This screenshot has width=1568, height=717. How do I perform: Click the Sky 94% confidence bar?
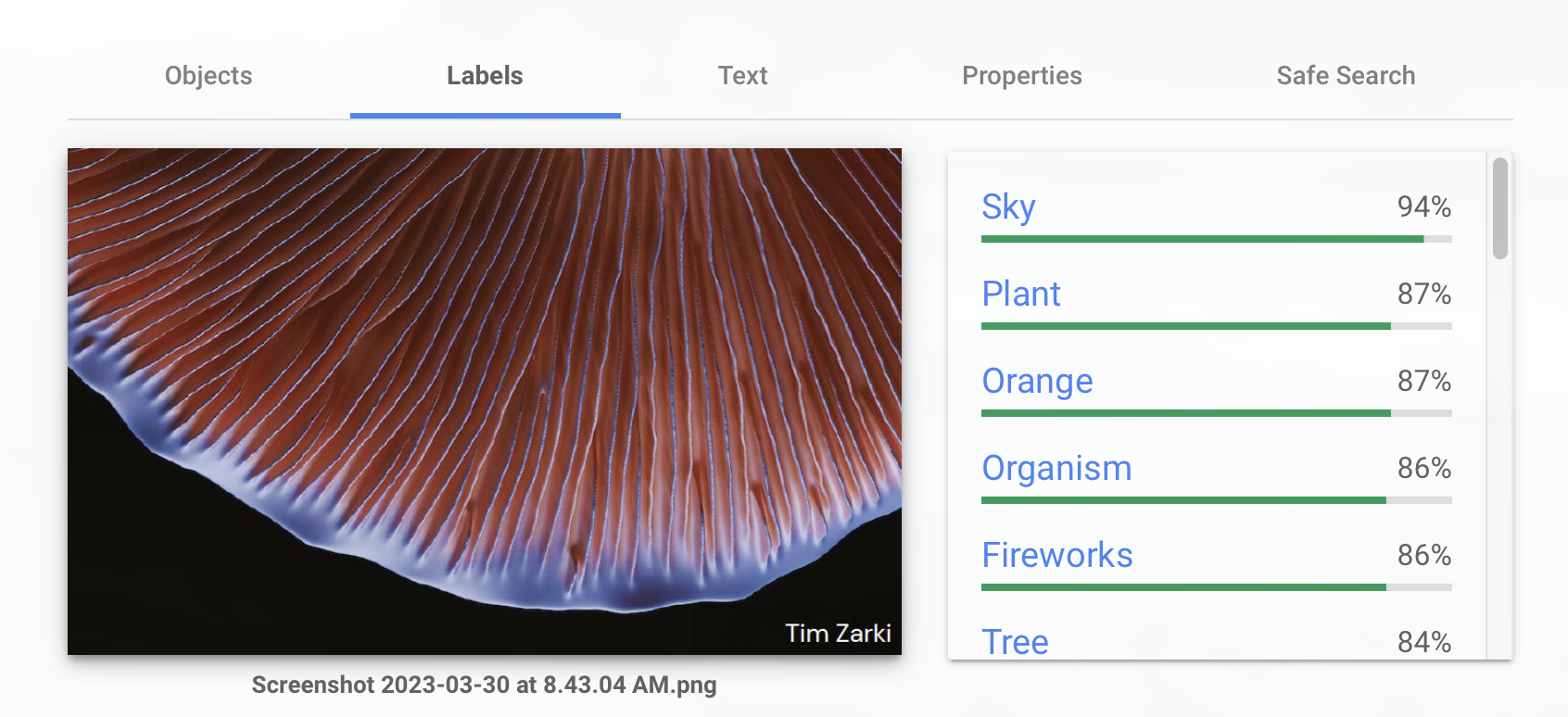click(x=1216, y=239)
